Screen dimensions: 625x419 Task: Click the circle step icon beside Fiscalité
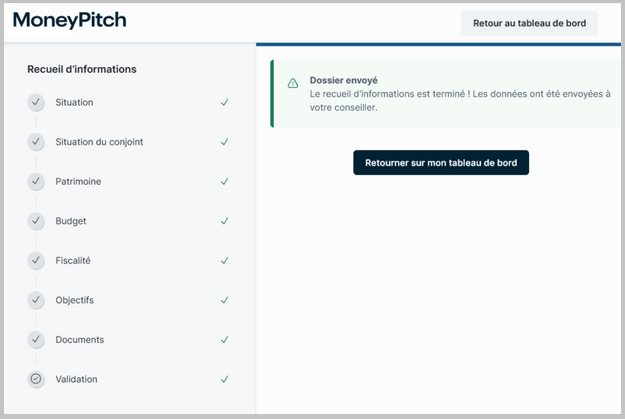(x=36, y=260)
